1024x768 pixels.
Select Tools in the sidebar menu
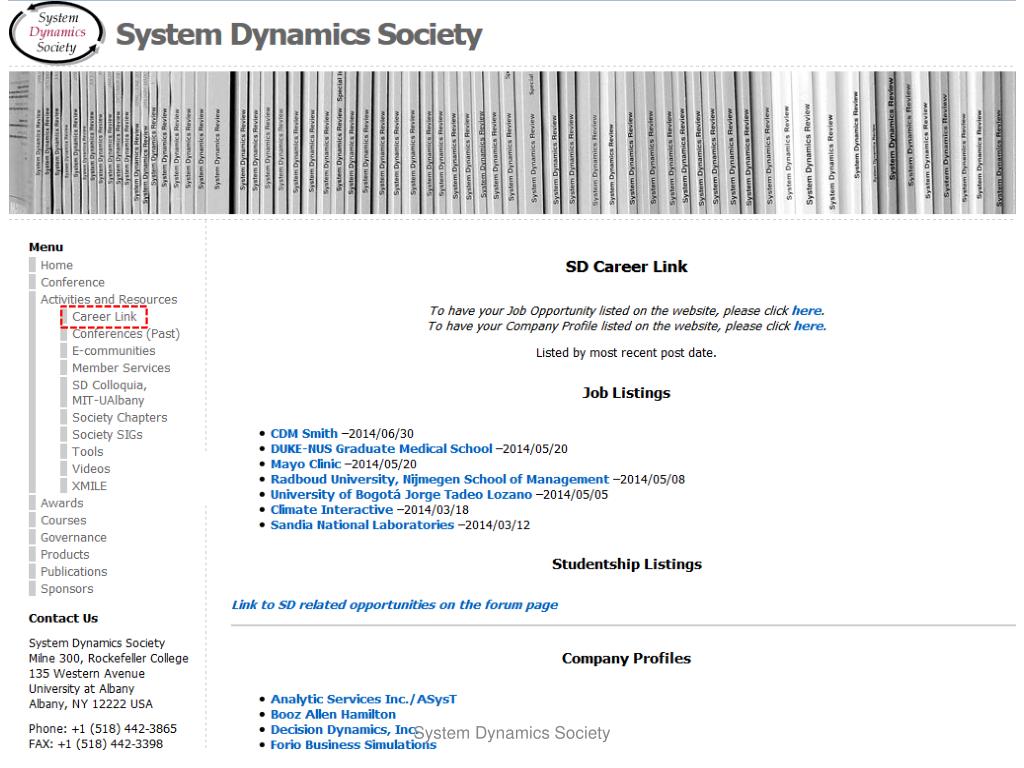pyautogui.click(x=88, y=452)
